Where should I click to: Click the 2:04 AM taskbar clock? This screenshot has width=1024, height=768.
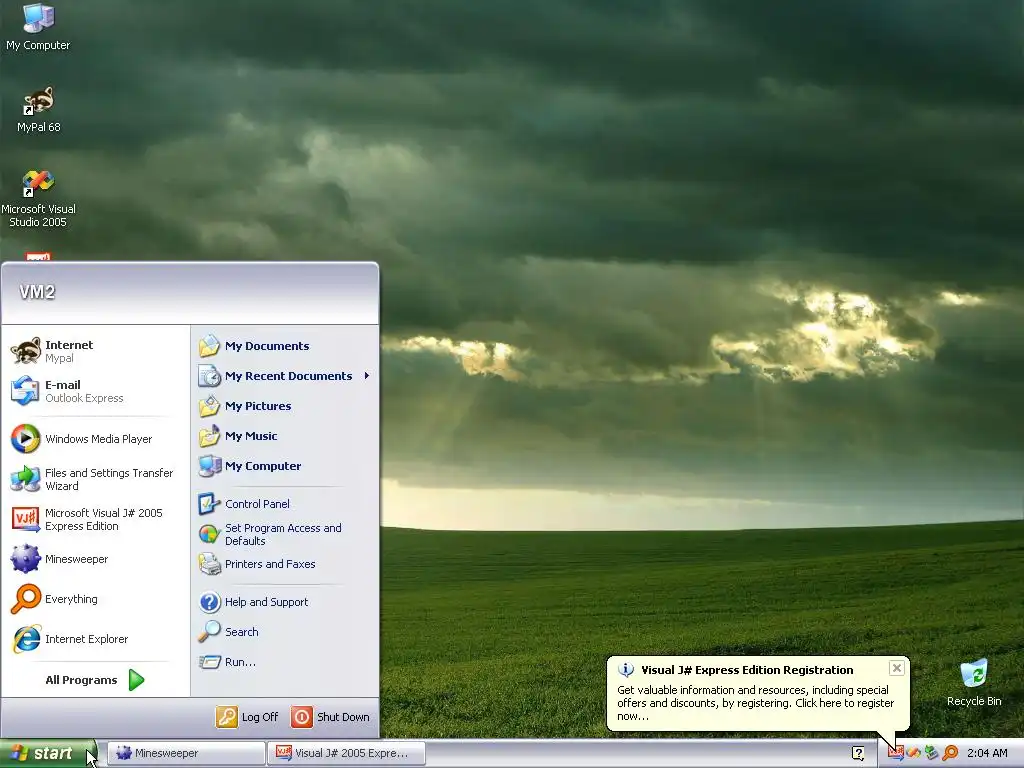pos(987,753)
